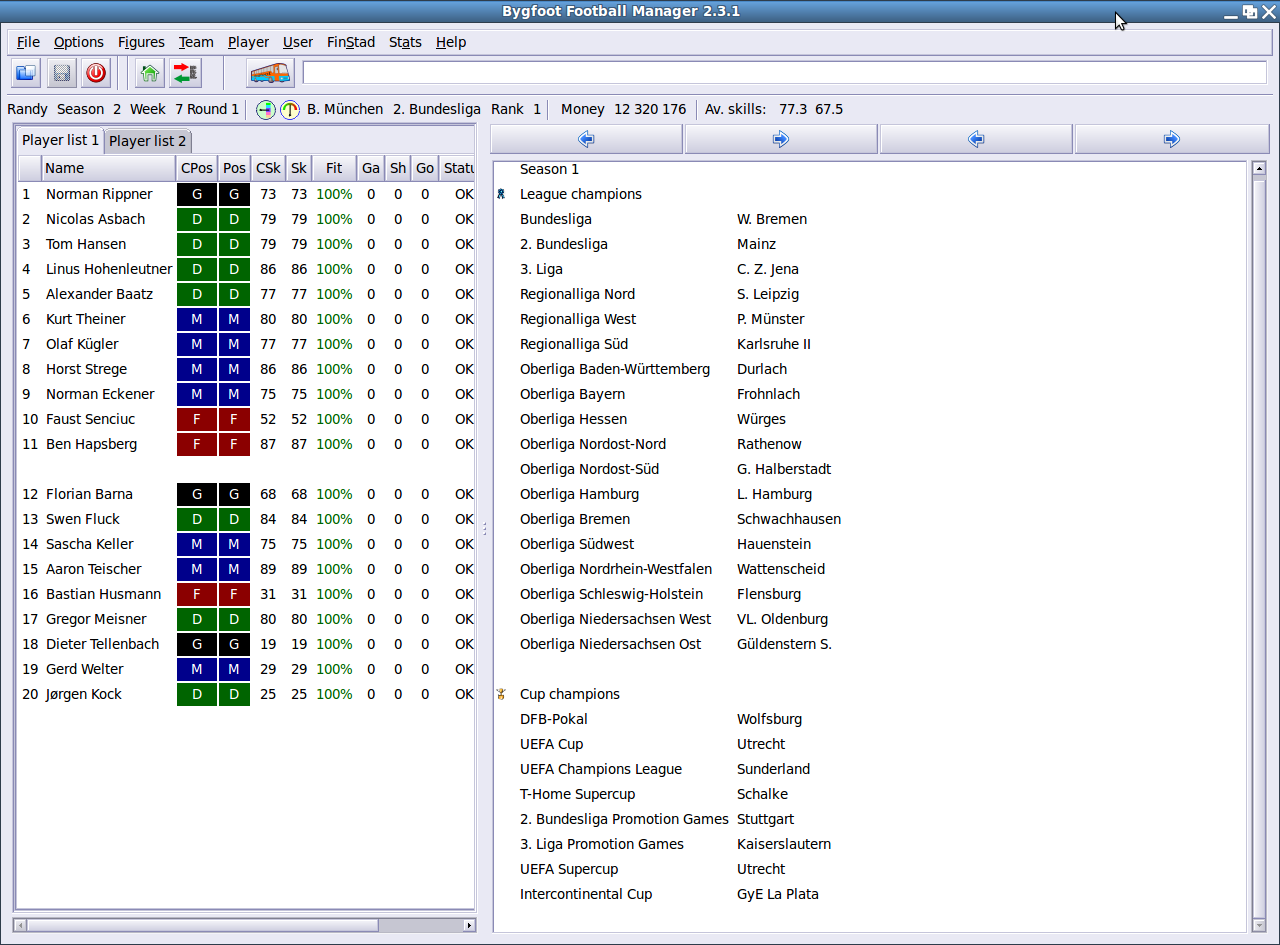Open the Options menu
Image resolution: width=1280 pixels, height=945 pixels.
click(79, 42)
